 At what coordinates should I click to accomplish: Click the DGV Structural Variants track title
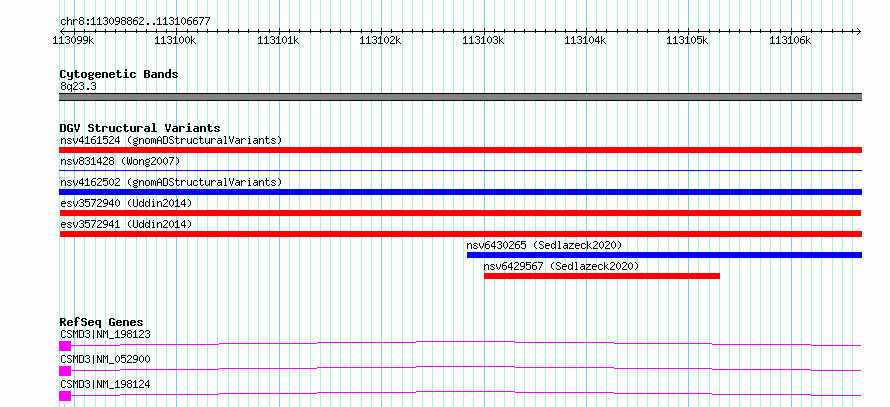pyautogui.click(x=140, y=128)
